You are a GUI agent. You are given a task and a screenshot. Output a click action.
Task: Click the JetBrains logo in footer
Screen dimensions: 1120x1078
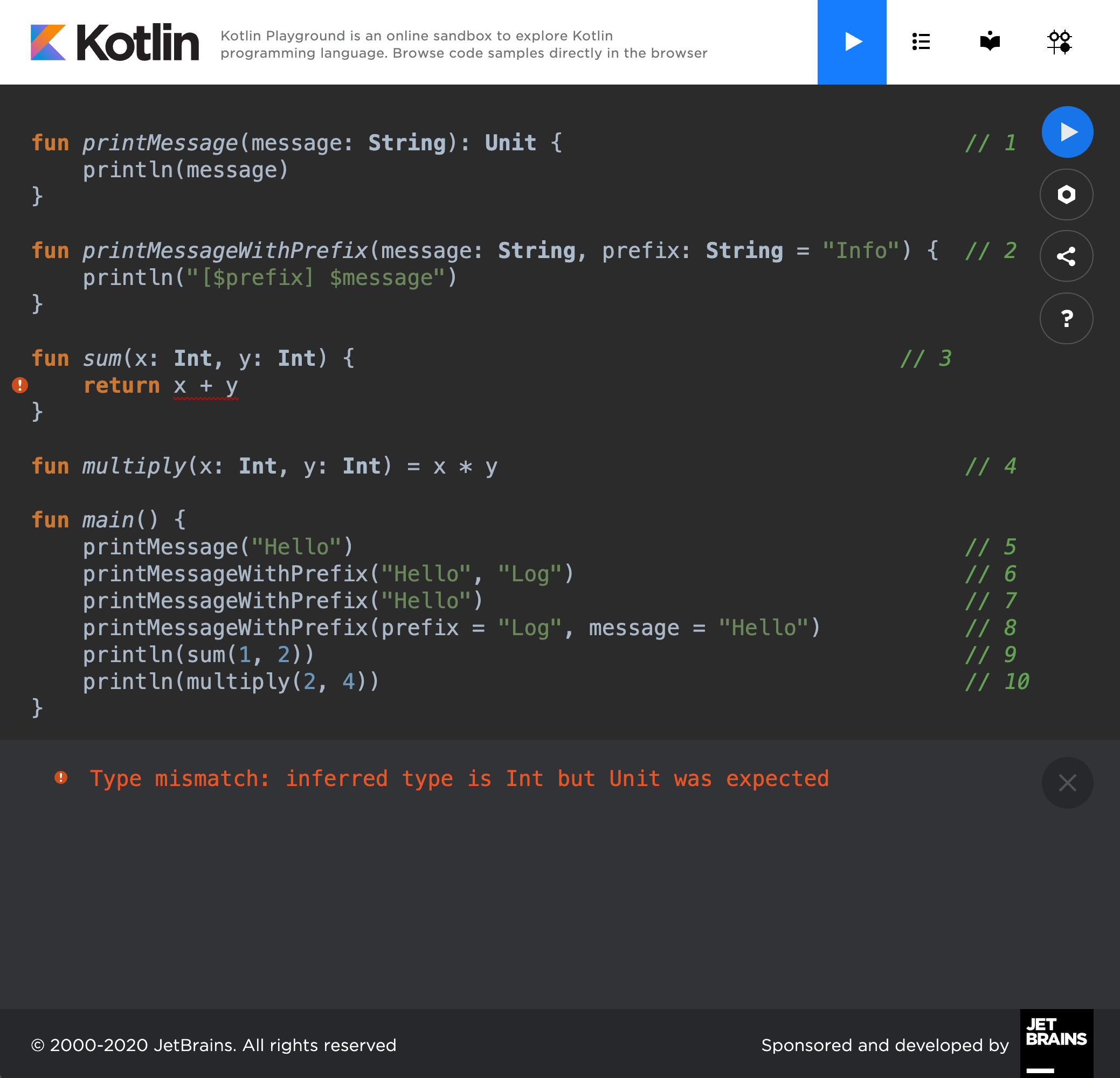pos(1056,1043)
